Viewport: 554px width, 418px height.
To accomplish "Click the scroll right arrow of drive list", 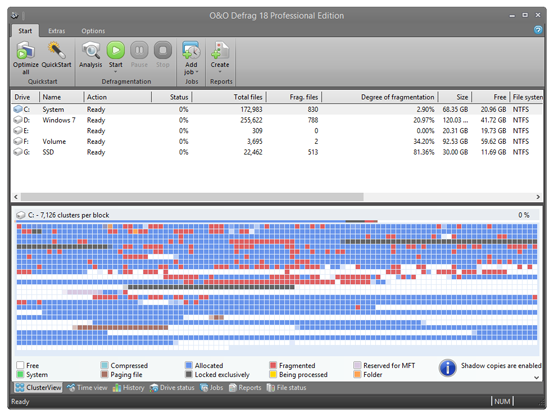I will (x=538, y=196).
